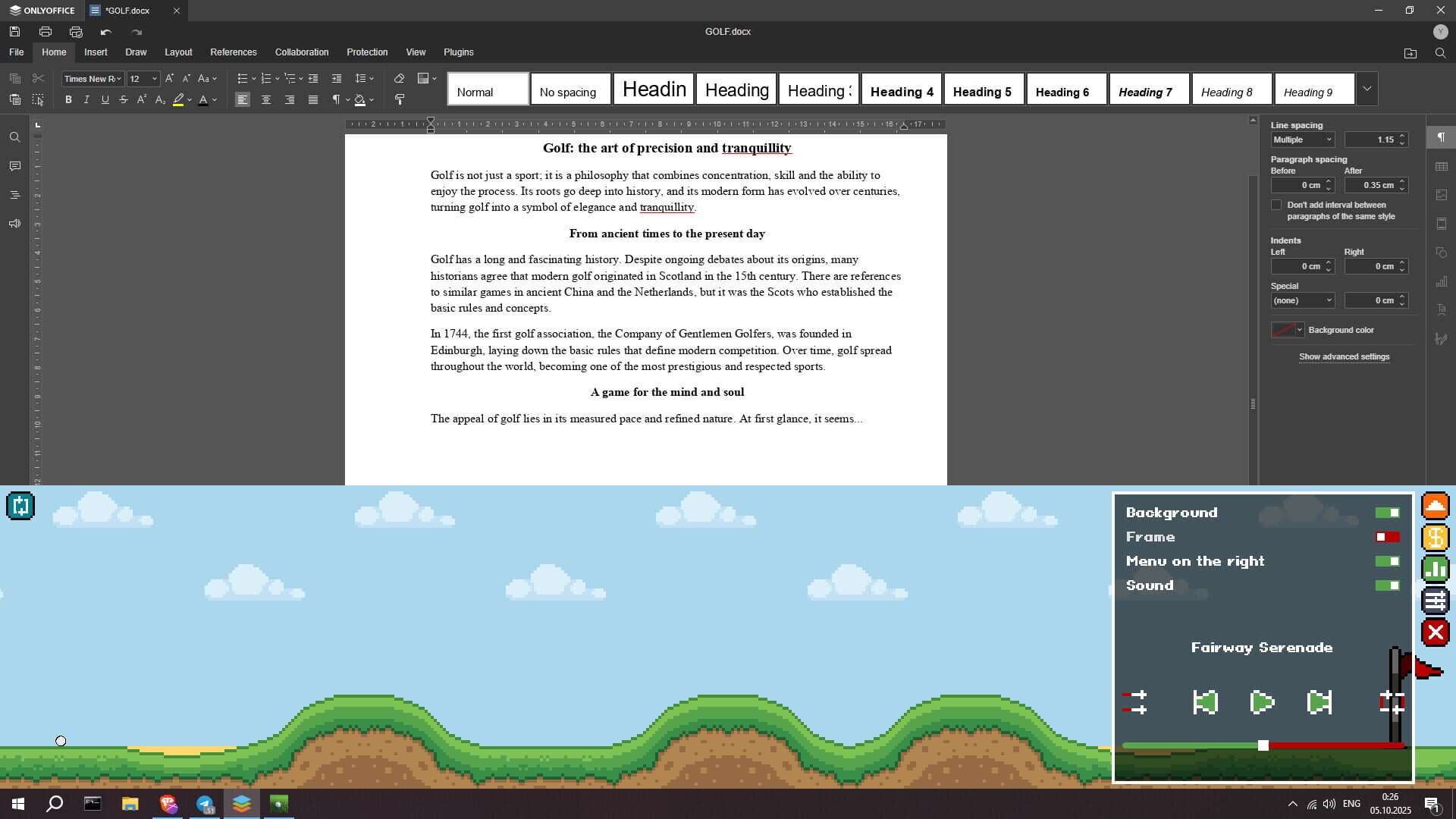The width and height of the screenshot is (1456, 819).
Task: Skip to the next track in player
Action: coord(1318,702)
